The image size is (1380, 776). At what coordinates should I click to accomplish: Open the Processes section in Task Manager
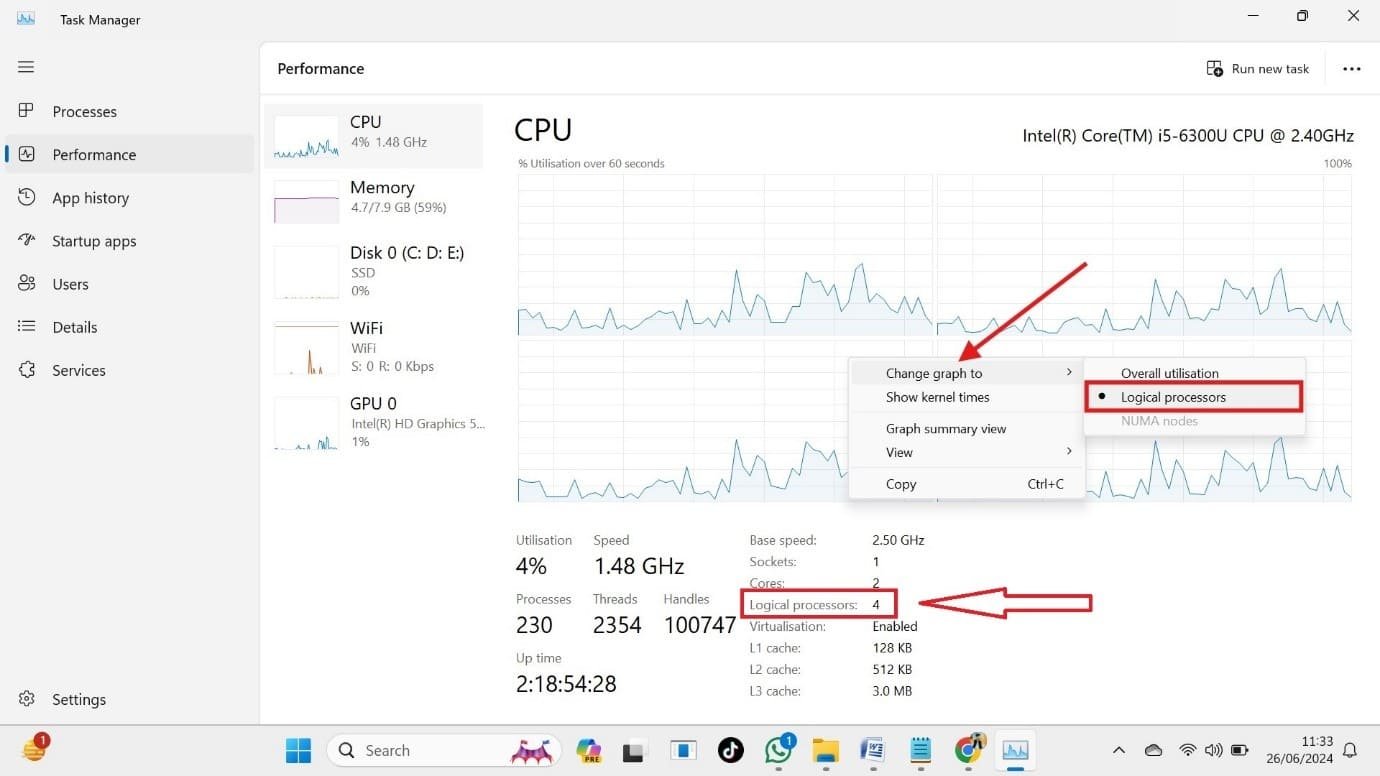click(85, 111)
